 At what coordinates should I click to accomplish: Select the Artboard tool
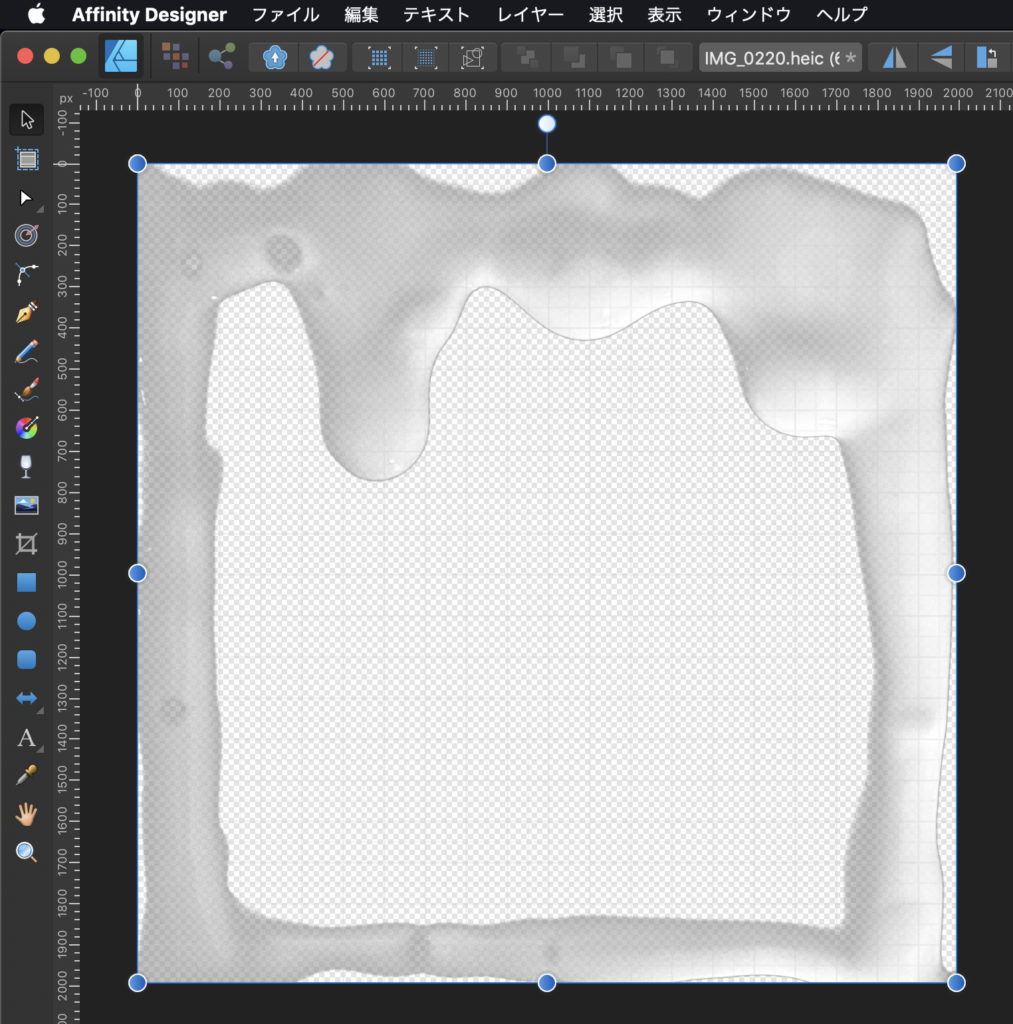27,158
